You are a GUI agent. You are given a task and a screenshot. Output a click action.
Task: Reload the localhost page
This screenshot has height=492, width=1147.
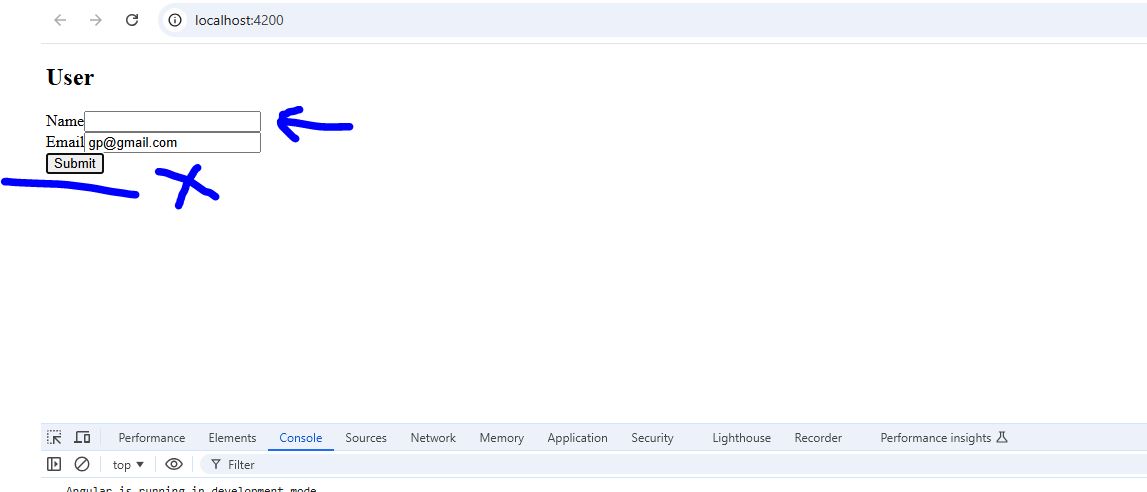[132, 20]
